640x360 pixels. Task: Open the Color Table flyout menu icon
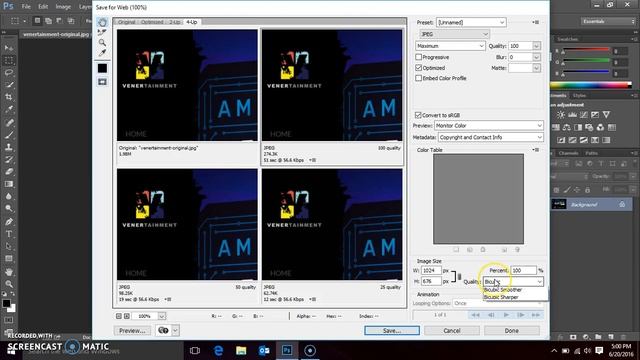point(536,150)
